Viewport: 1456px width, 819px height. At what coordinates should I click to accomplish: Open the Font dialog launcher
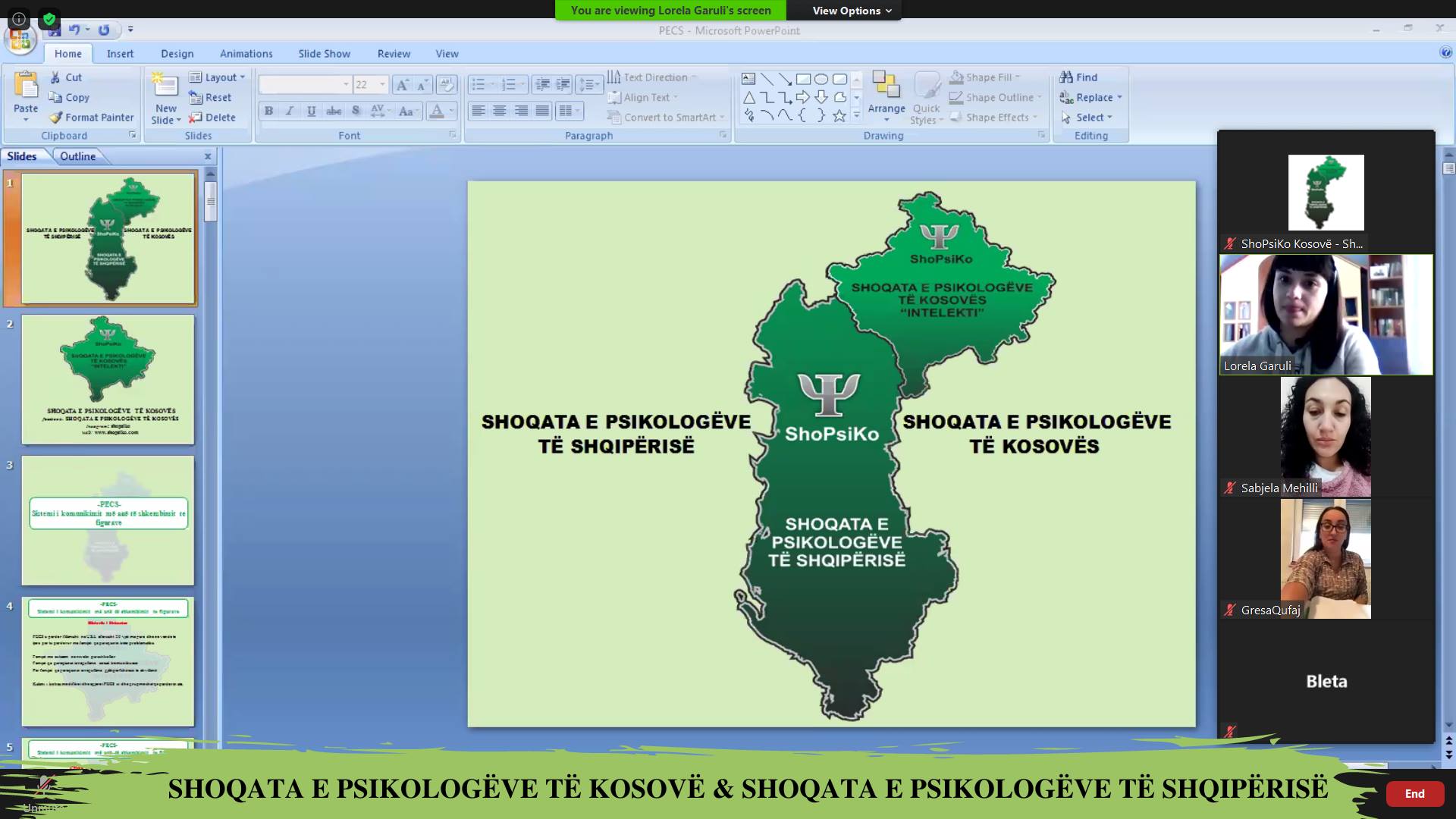coord(453,135)
